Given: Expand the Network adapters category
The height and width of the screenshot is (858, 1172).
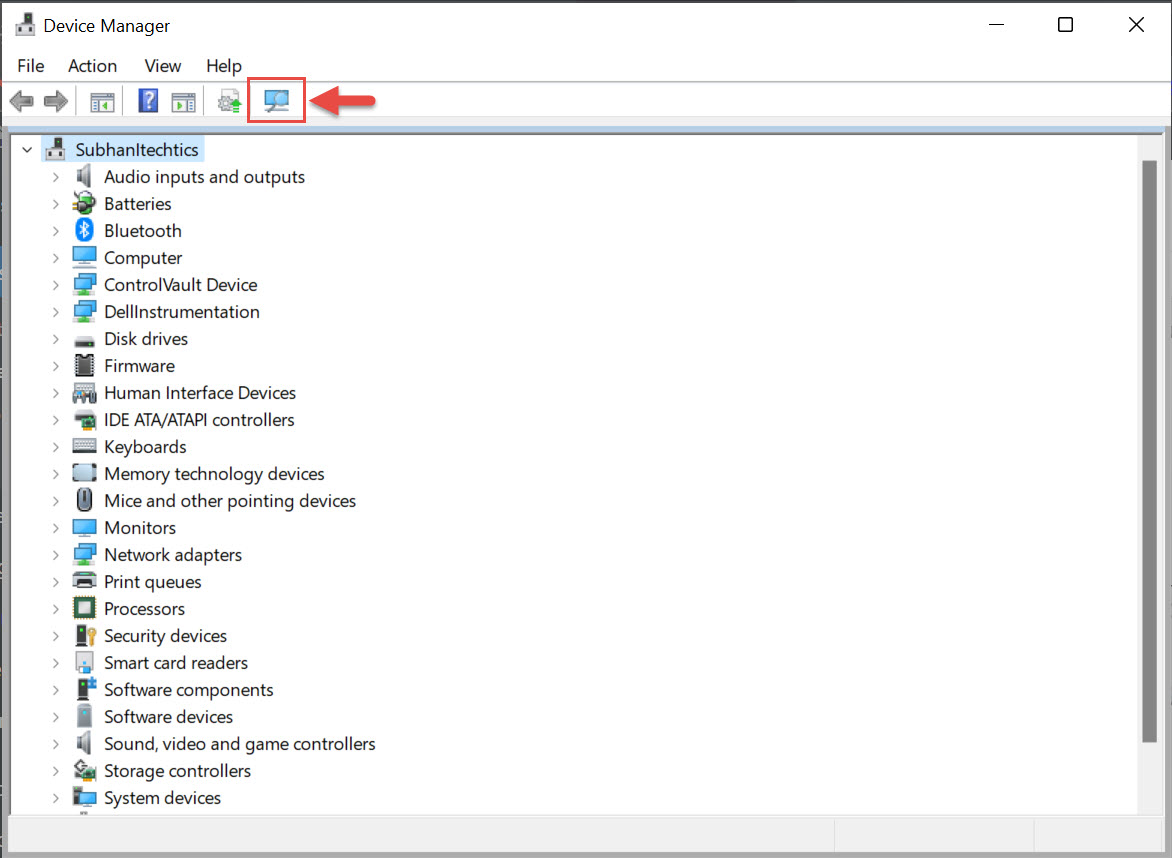Looking at the screenshot, I should (56, 554).
